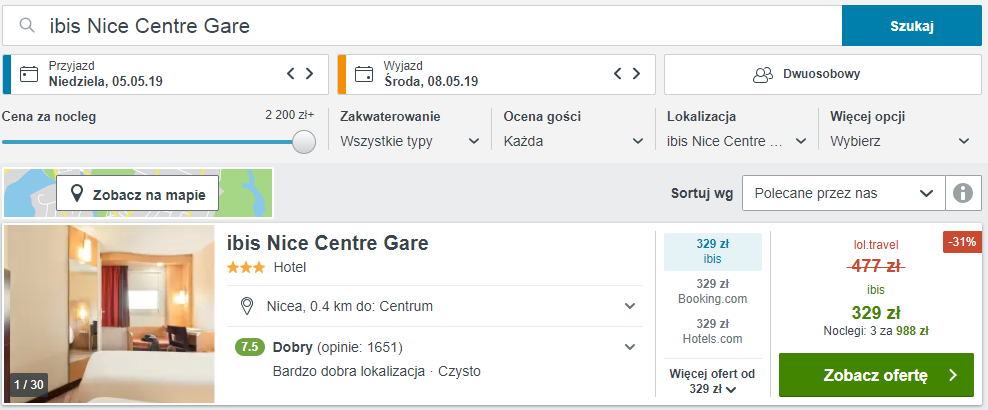Click the Szukaj search button
Viewport: 988px width, 410px height.
912,26
